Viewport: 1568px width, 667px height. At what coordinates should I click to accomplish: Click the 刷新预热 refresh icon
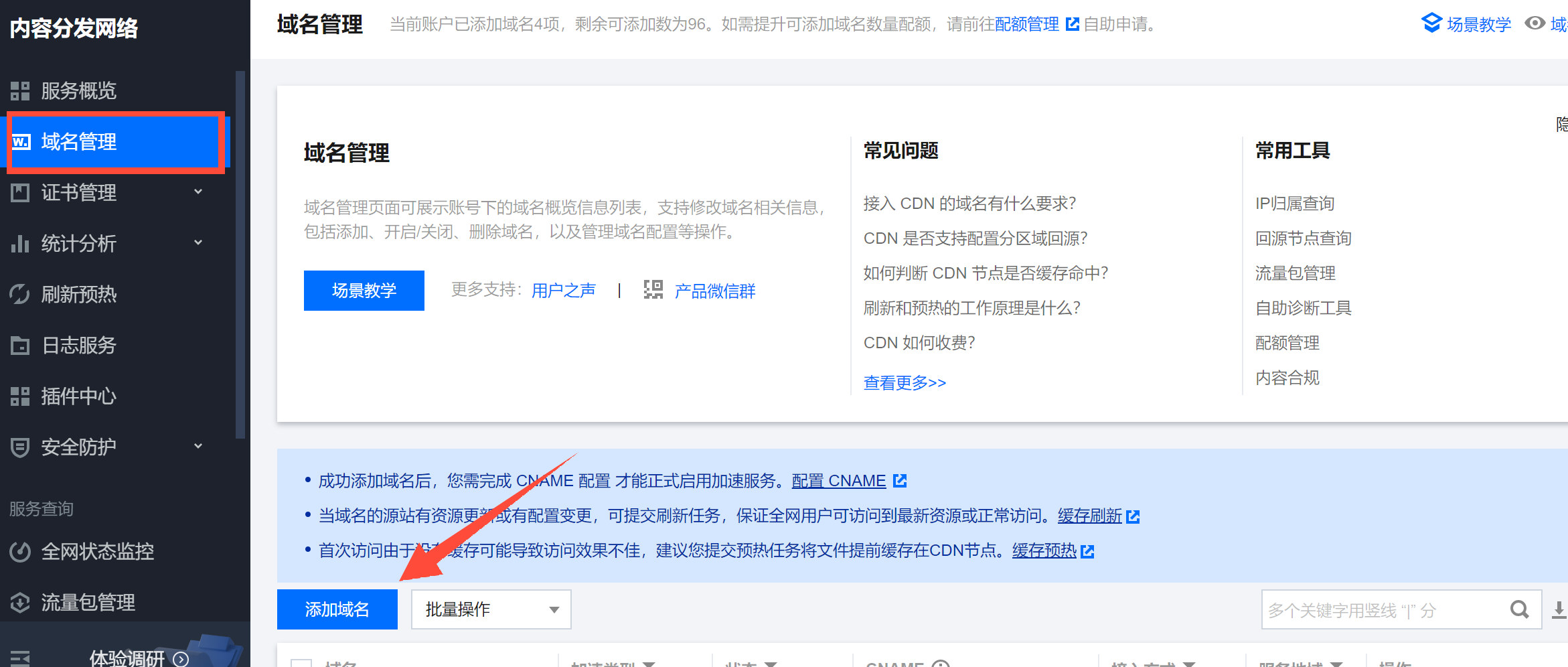[20, 294]
